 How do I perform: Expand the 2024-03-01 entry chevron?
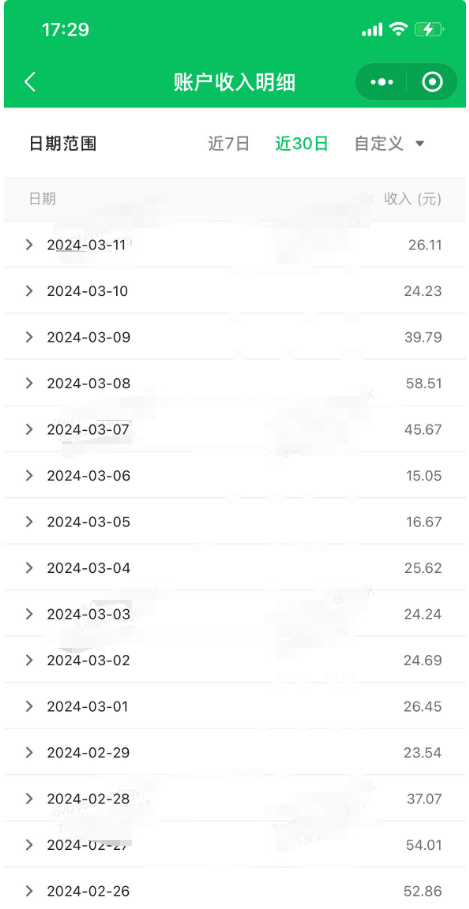pos(30,707)
